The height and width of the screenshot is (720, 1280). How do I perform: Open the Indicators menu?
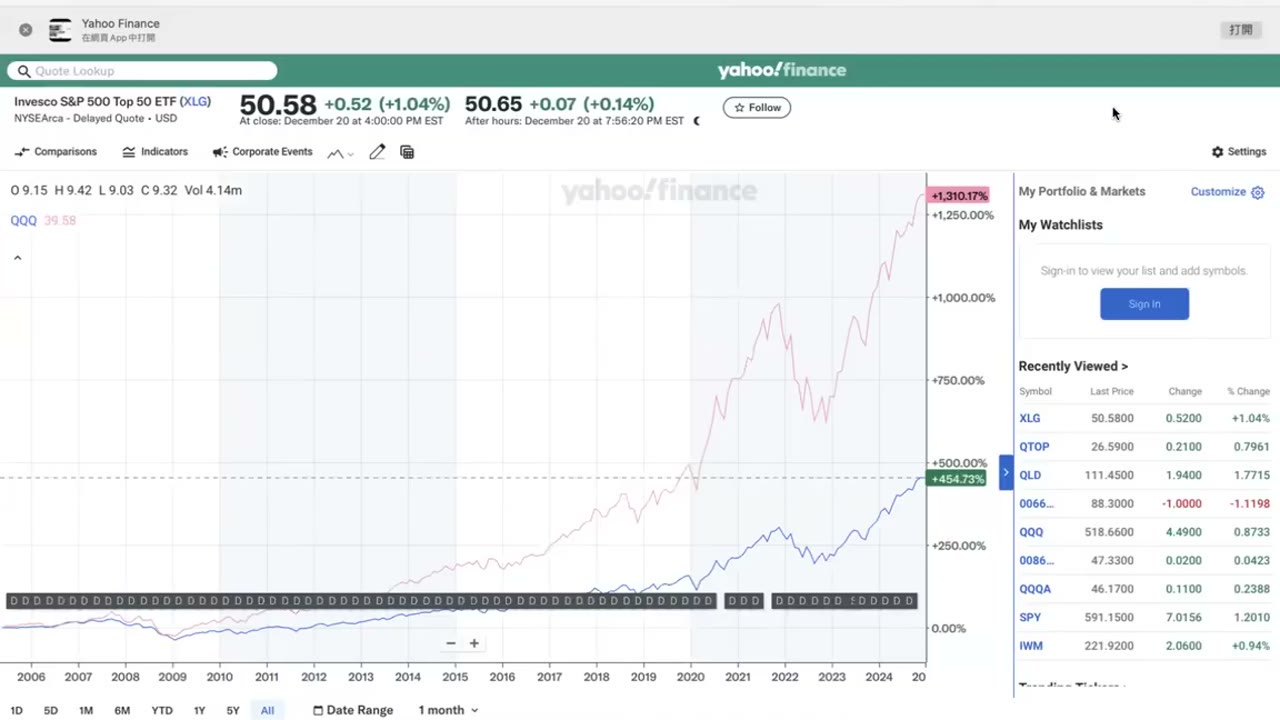click(x=155, y=152)
